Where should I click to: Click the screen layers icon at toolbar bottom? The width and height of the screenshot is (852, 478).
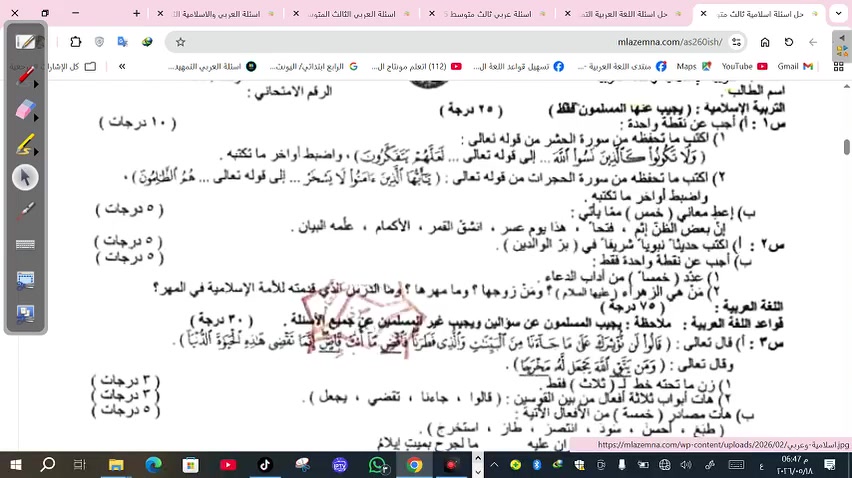[x=25, y=314]
